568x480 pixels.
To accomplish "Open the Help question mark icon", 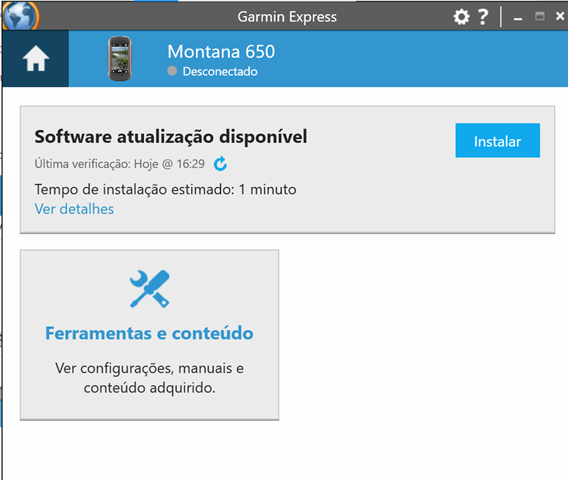I will [483, 17].
